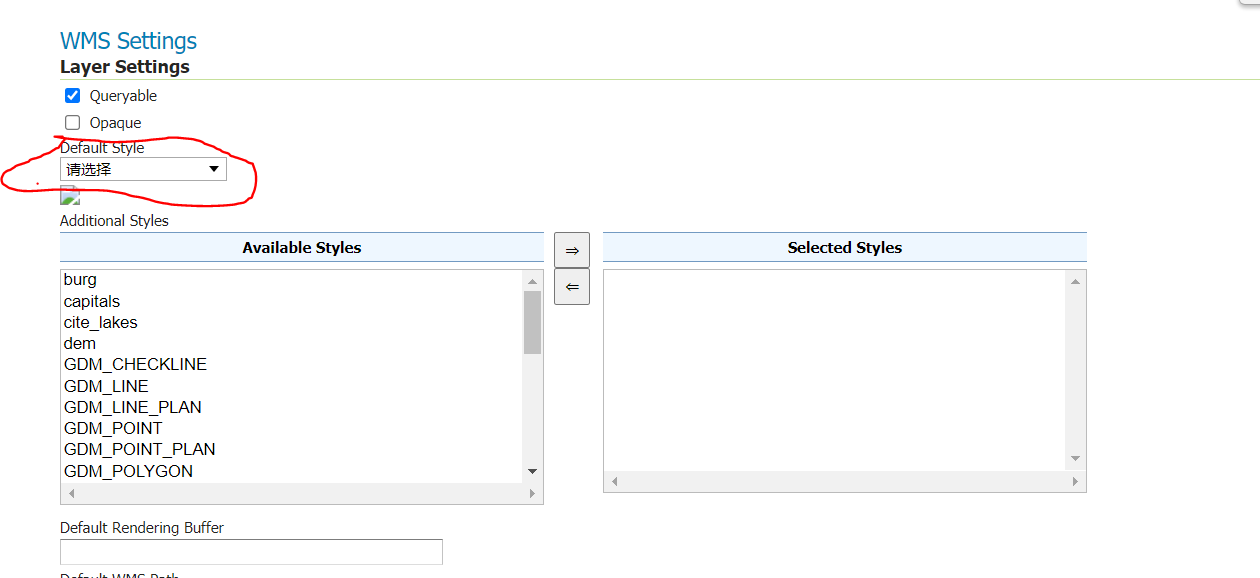This screenshot has height=578, width=1260.
Task: Choose cite_lakes in Available Styles
Action: pos(100,322)
